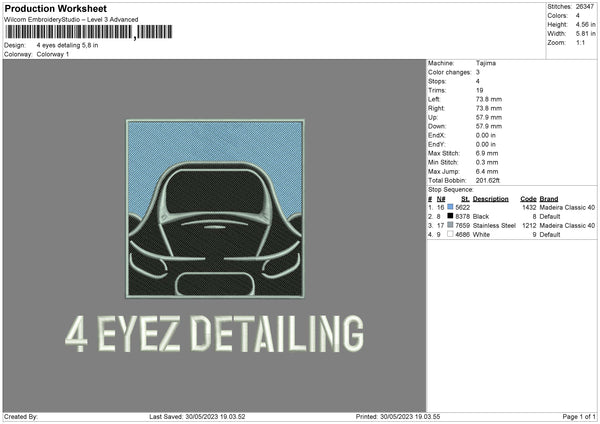Click the Stainless Steel 7659 color swatch
600x424 pixels.
450,225
